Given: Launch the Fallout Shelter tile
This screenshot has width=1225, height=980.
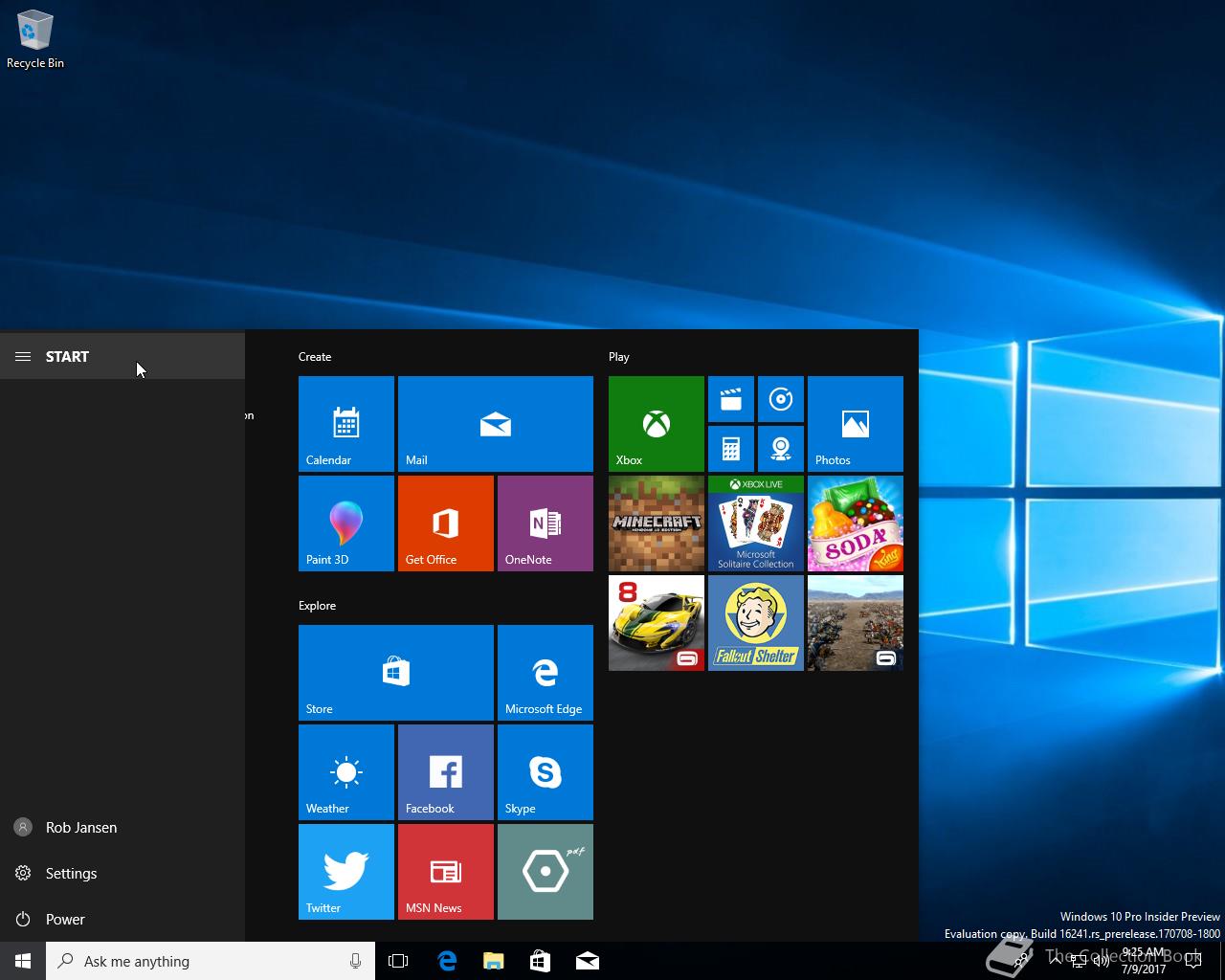Looking at the screenshot, I should 756,623.
